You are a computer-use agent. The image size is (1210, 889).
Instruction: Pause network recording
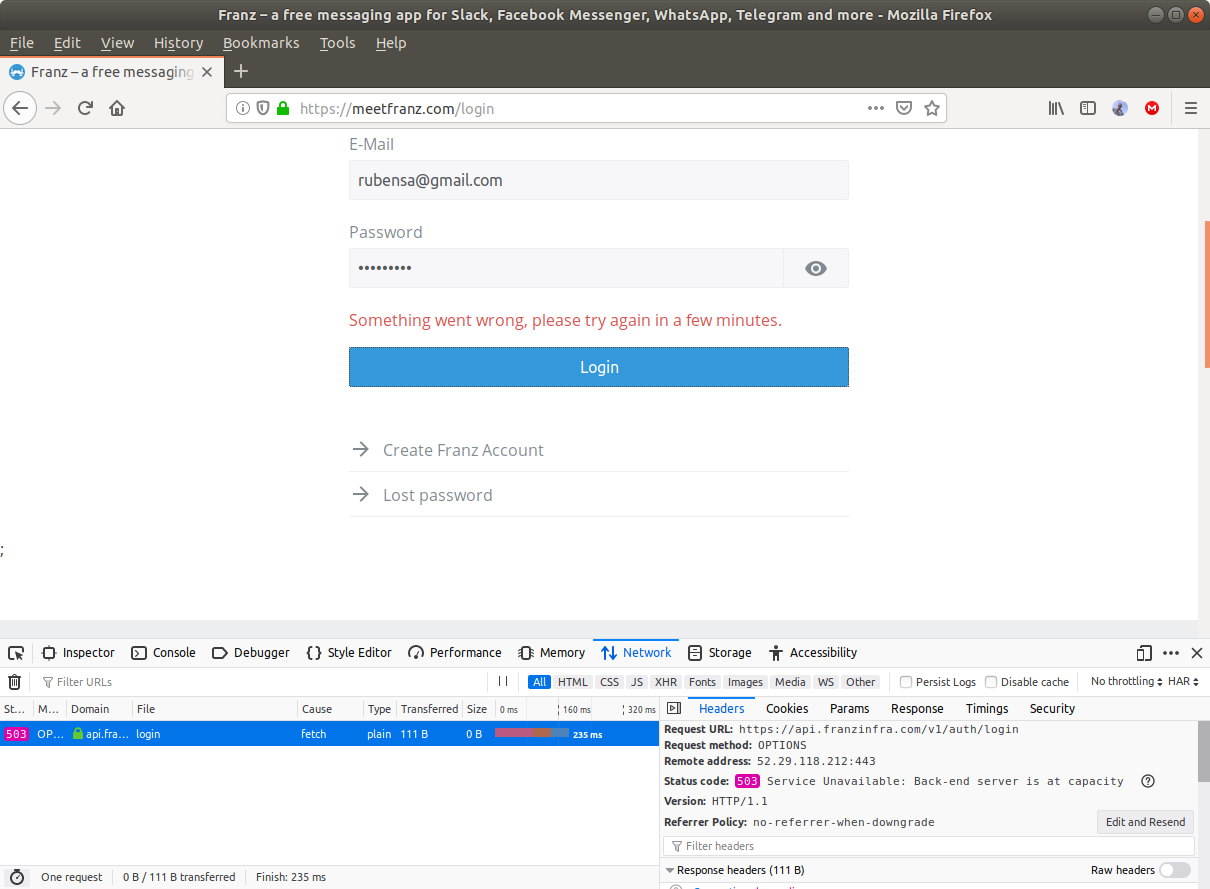click(503, 681)
